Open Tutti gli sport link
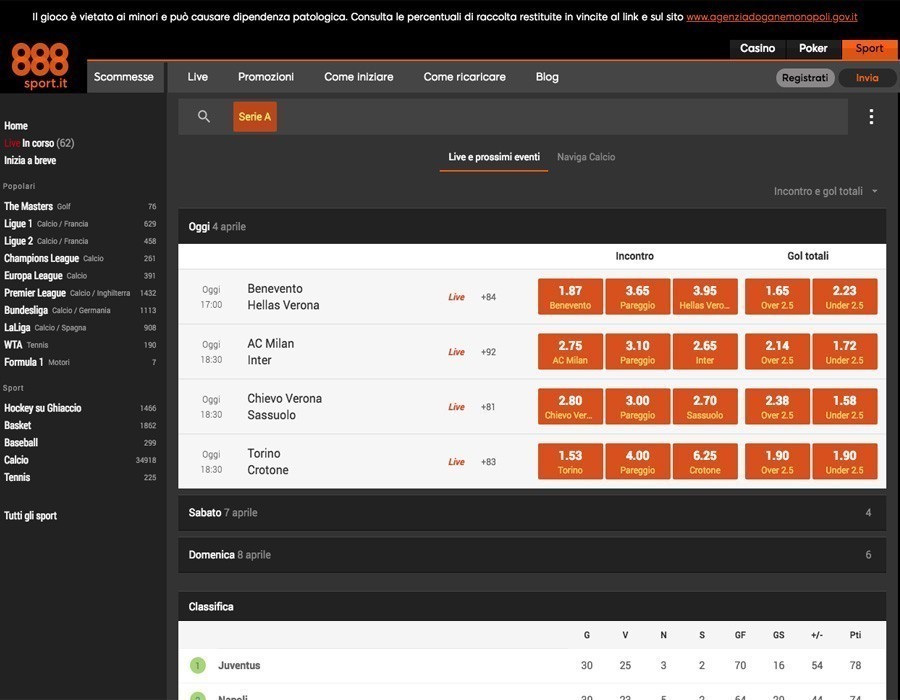The height and width of the screenshot is (700, 900). pos(30,515)
